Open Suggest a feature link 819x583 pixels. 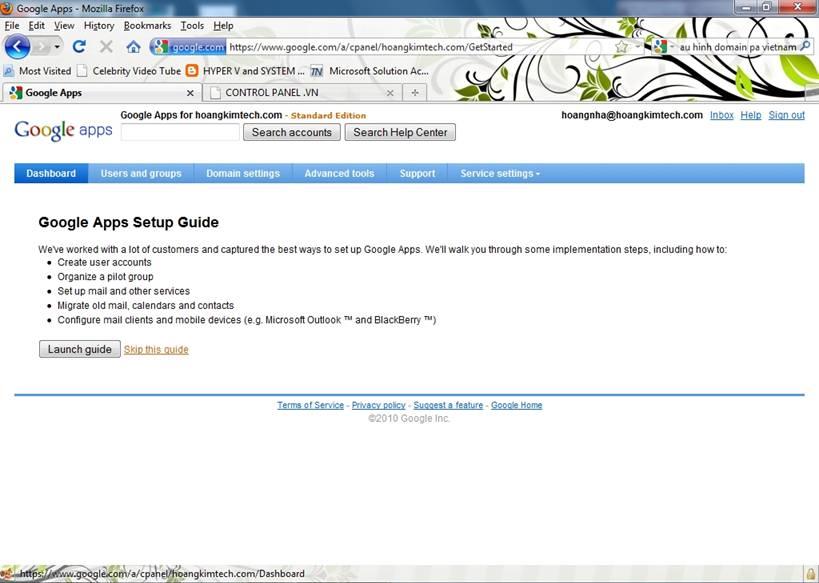[448, 405]
